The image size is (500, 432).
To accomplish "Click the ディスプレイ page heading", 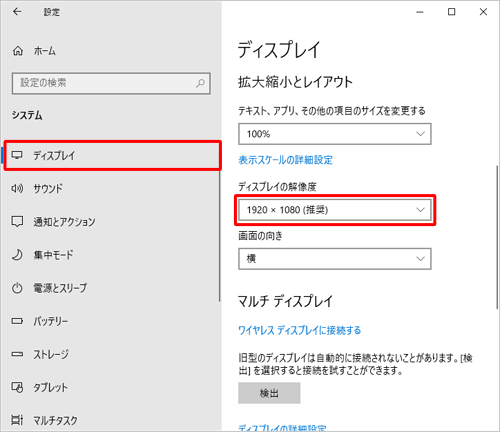I will click(279, 50).
